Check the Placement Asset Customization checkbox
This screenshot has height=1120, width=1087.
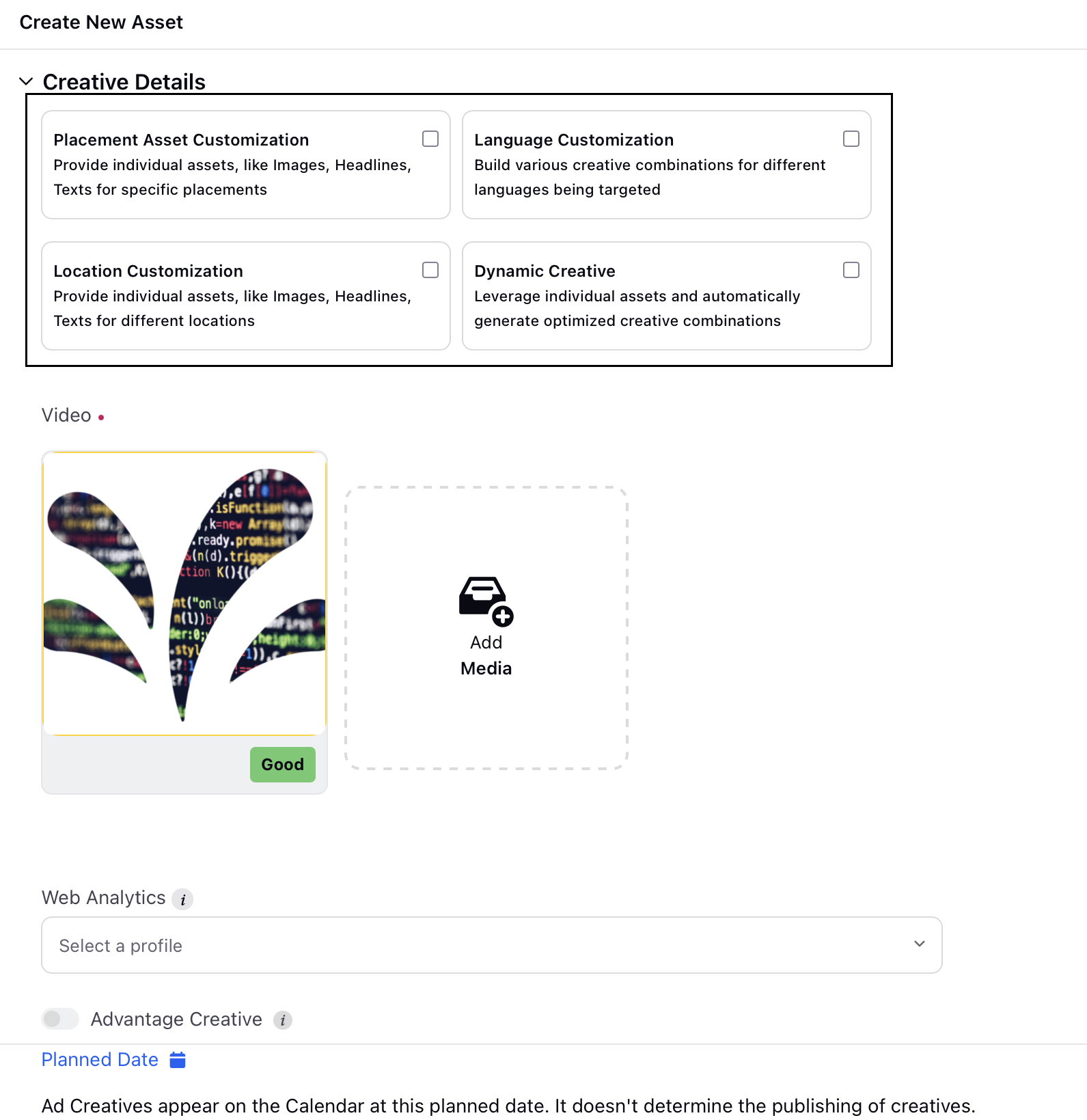point(430,139)
